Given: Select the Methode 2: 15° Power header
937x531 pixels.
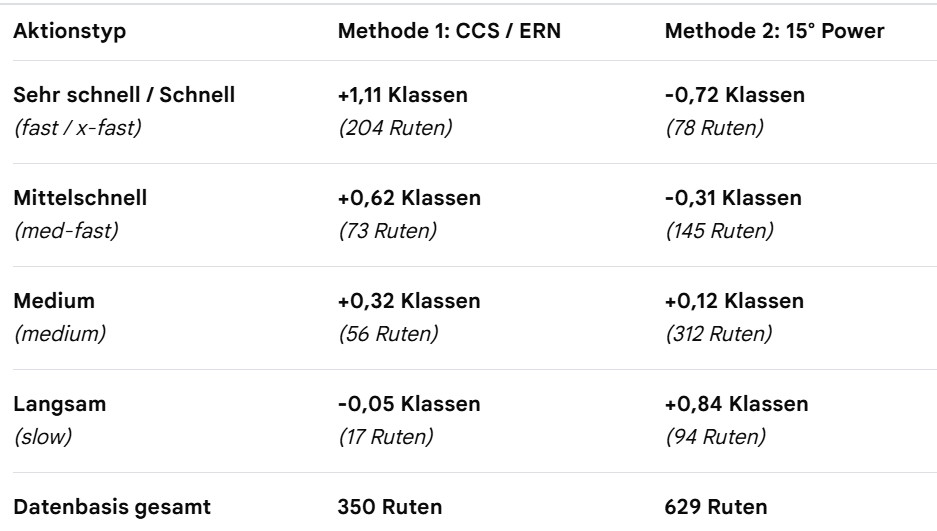Looking at the screenshot, I should pos(774,31).
